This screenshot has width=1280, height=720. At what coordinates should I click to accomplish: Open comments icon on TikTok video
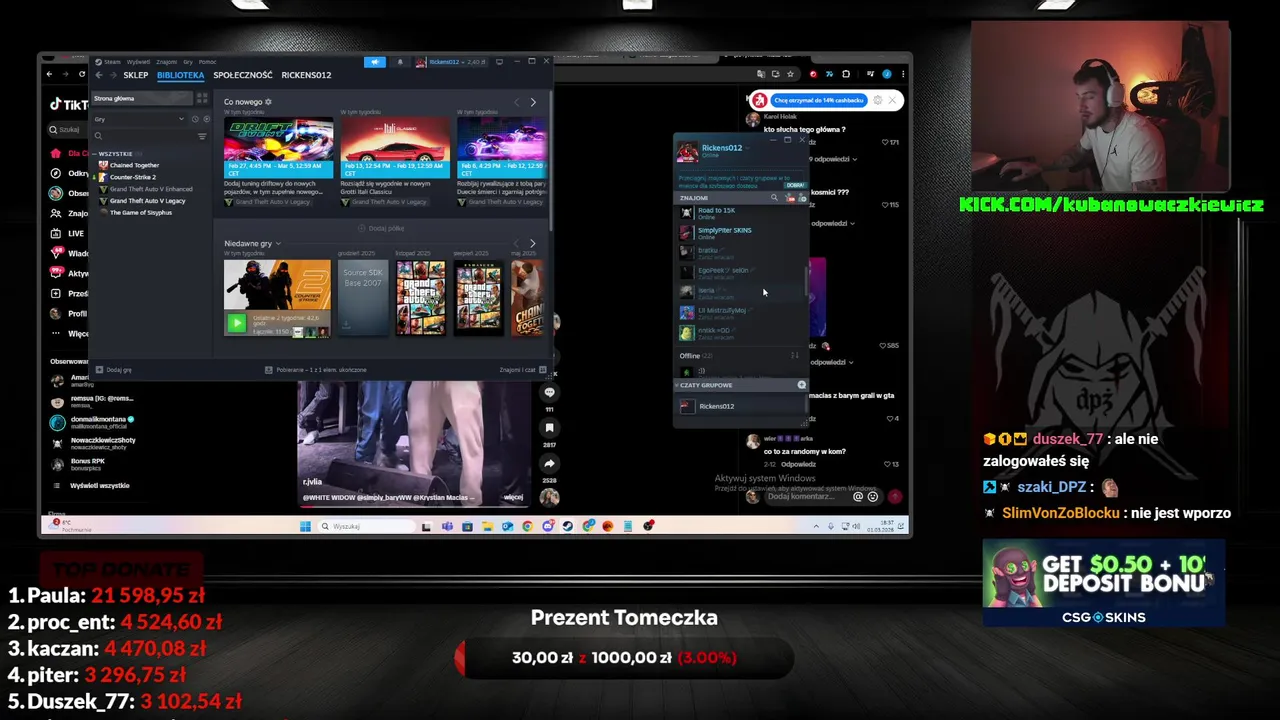click(549, 393)
